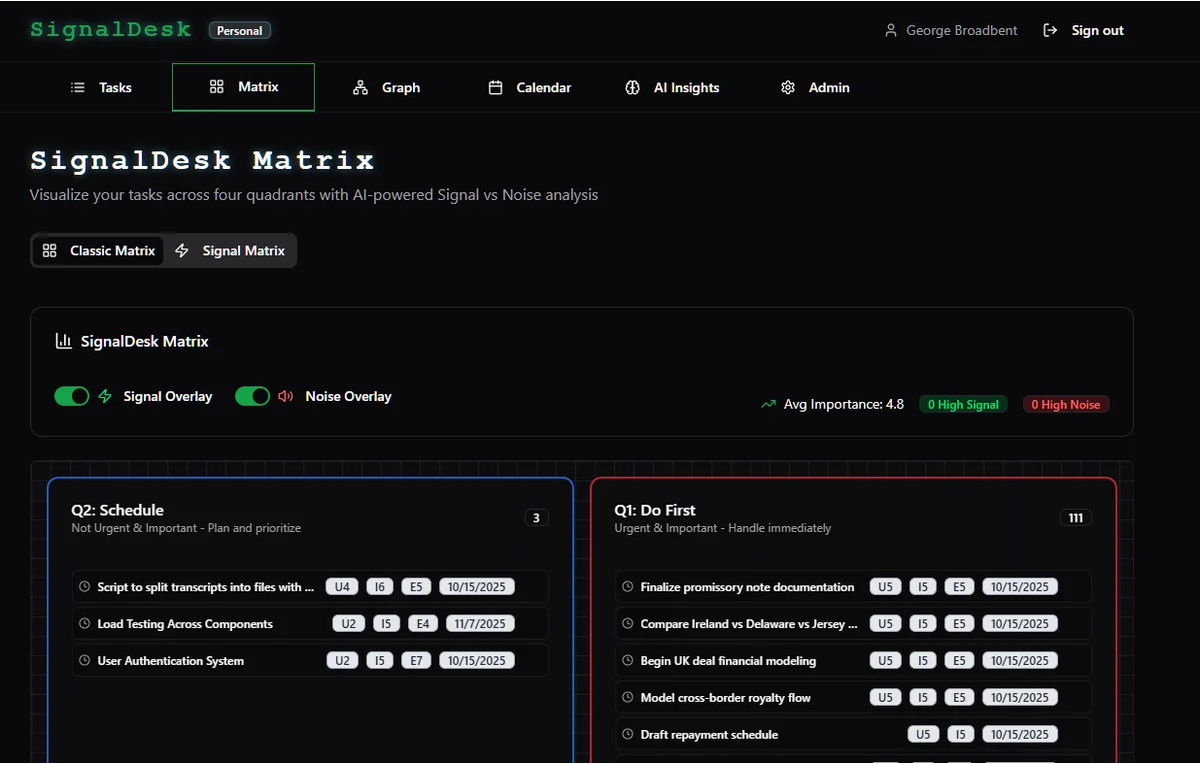Click the 0 High Noise badge
This screenshot has height=764, width=1200.
1066,405
